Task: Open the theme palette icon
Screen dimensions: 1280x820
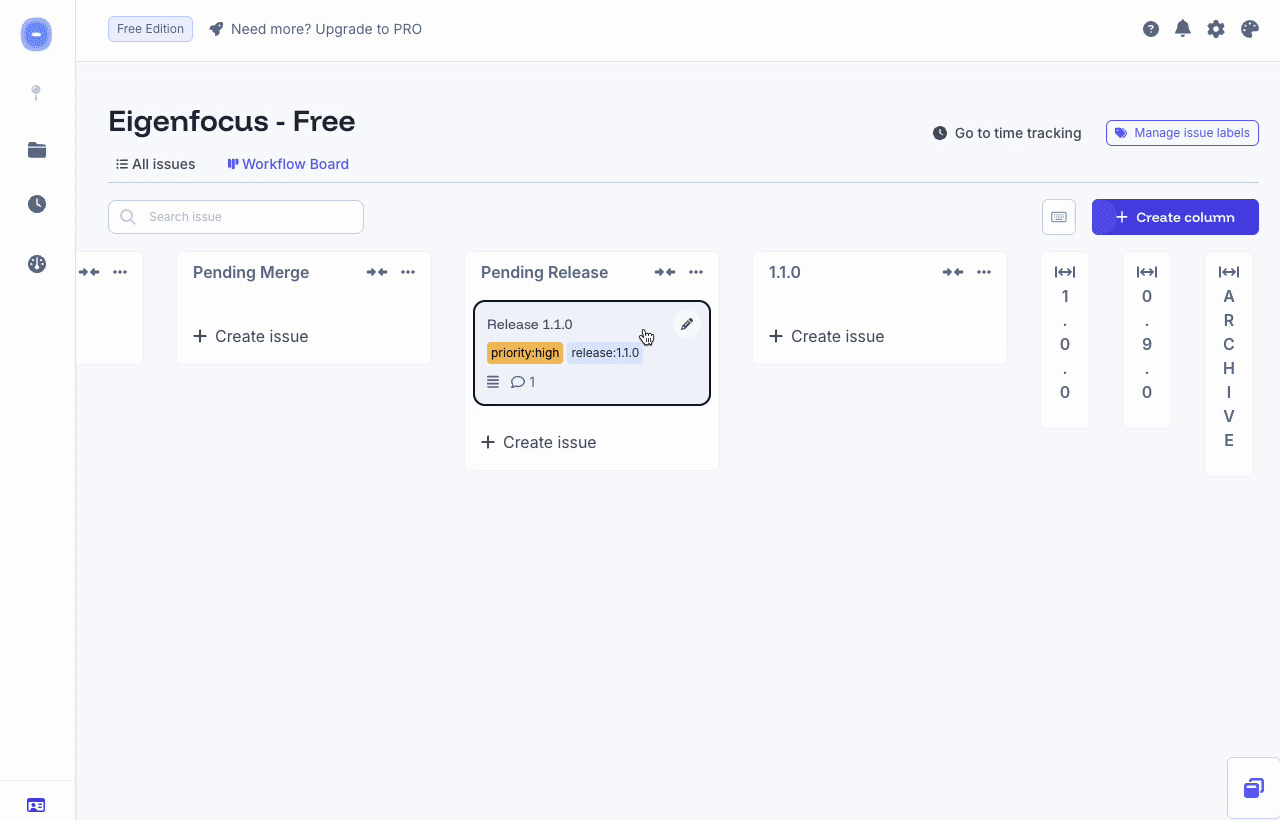Action: point(1248,29)
